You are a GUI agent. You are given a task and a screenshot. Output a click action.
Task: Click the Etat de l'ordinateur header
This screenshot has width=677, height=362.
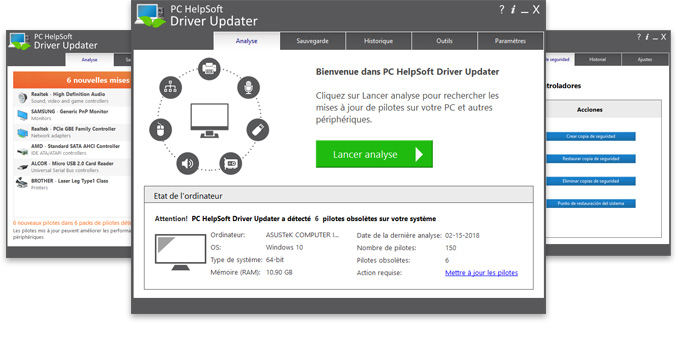click(338, 195)
